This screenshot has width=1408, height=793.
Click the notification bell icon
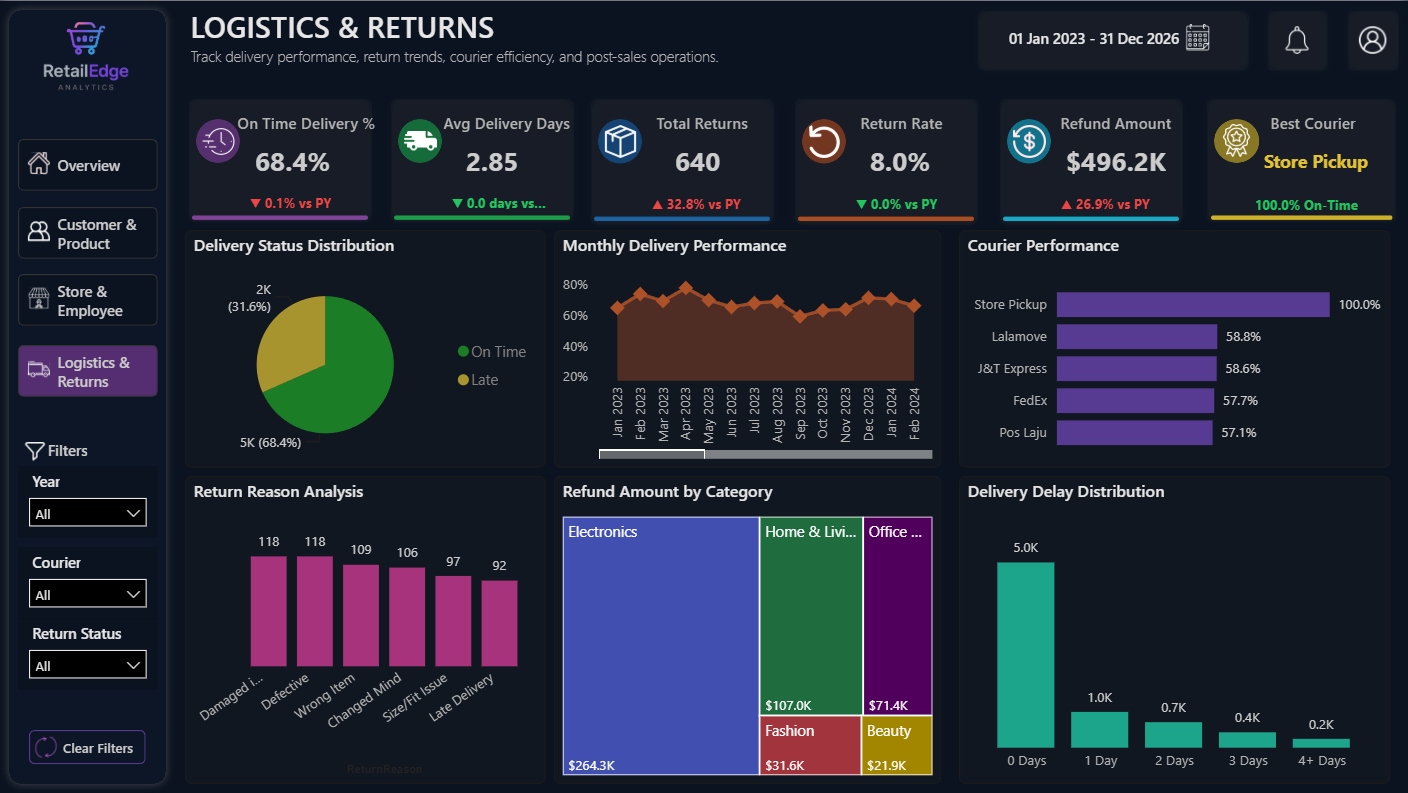coord(1297,40)
